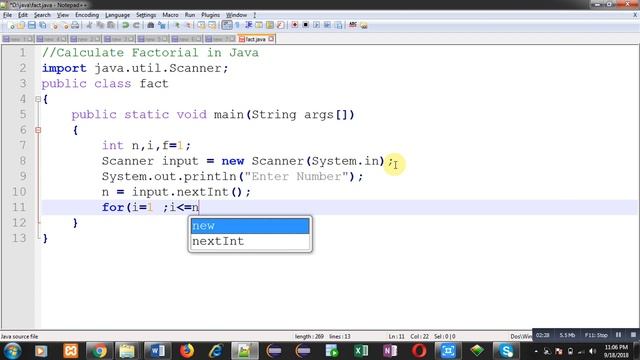Click the 'Enter Number' string on line 9

(x=296, y=176)
